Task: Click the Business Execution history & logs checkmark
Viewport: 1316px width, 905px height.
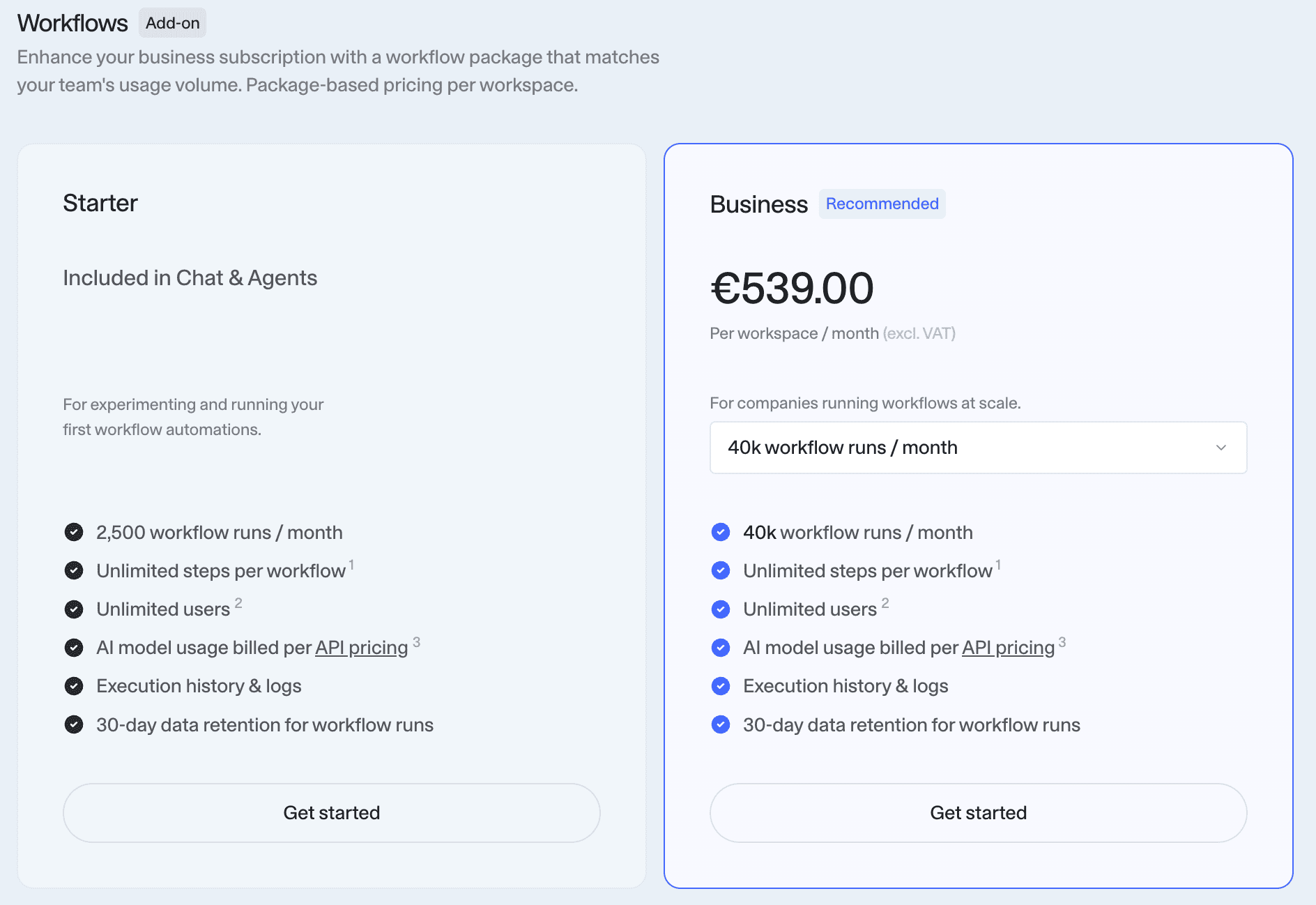Action: click(721, 686)
